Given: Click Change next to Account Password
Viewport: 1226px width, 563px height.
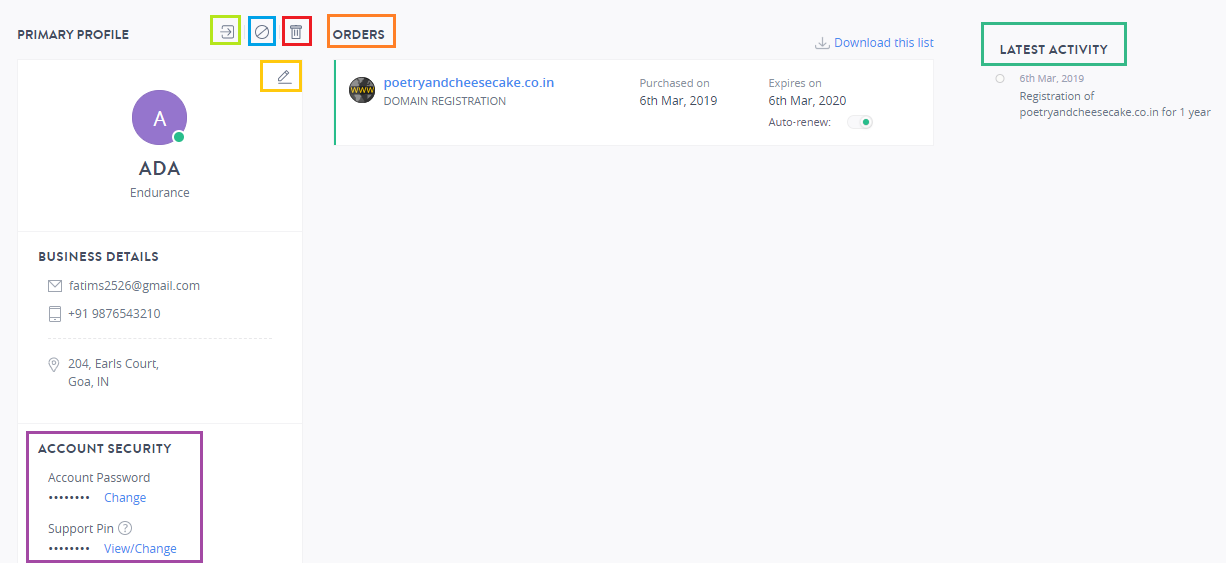Looking at the screenshot, I should 125,498.
